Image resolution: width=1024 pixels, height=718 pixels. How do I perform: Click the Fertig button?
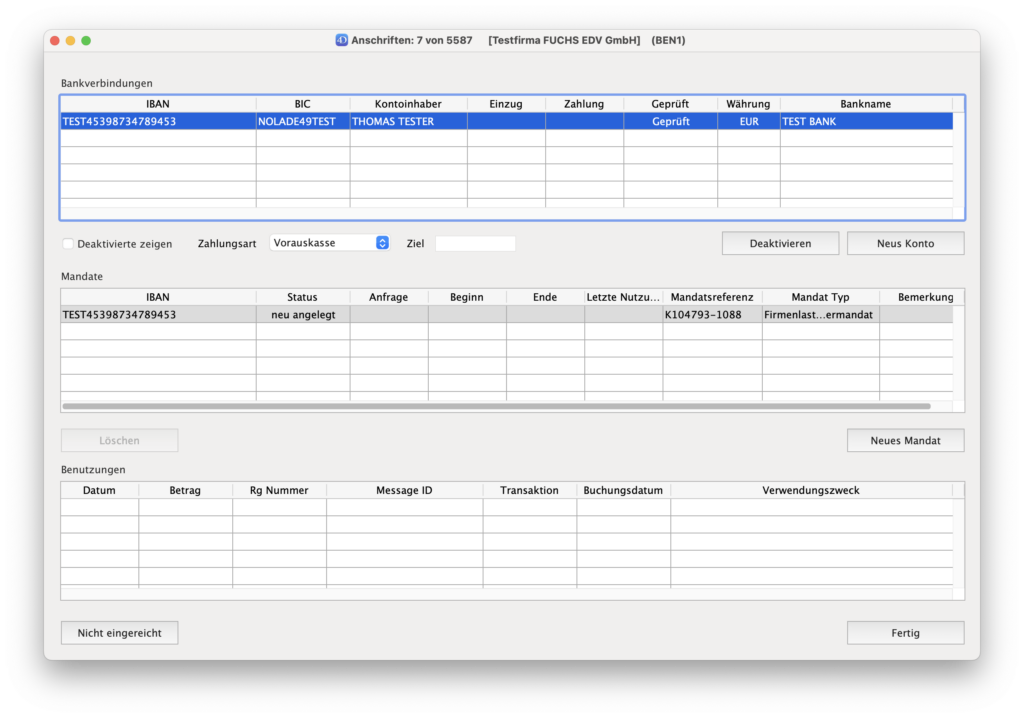(905, 633)
